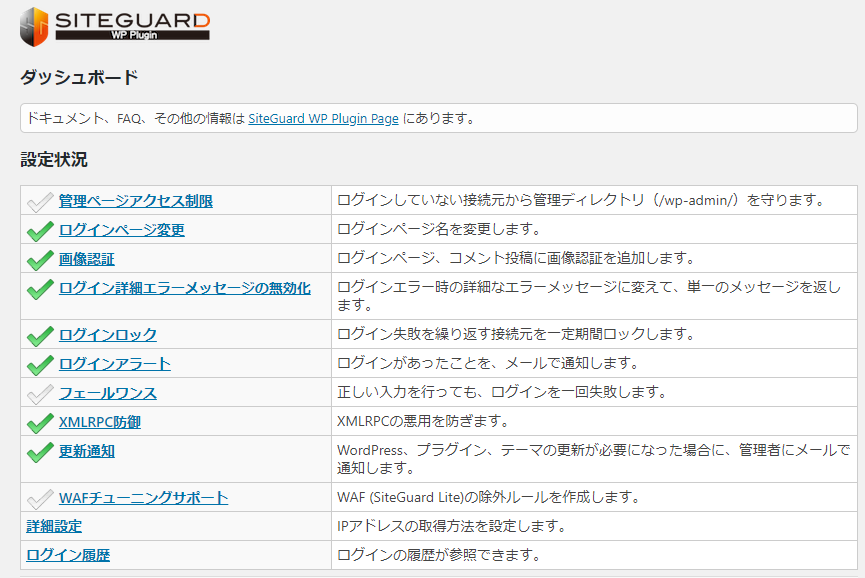
Task: Click green checkmark beside 画像認証
Action: click(x=40, y=260)
